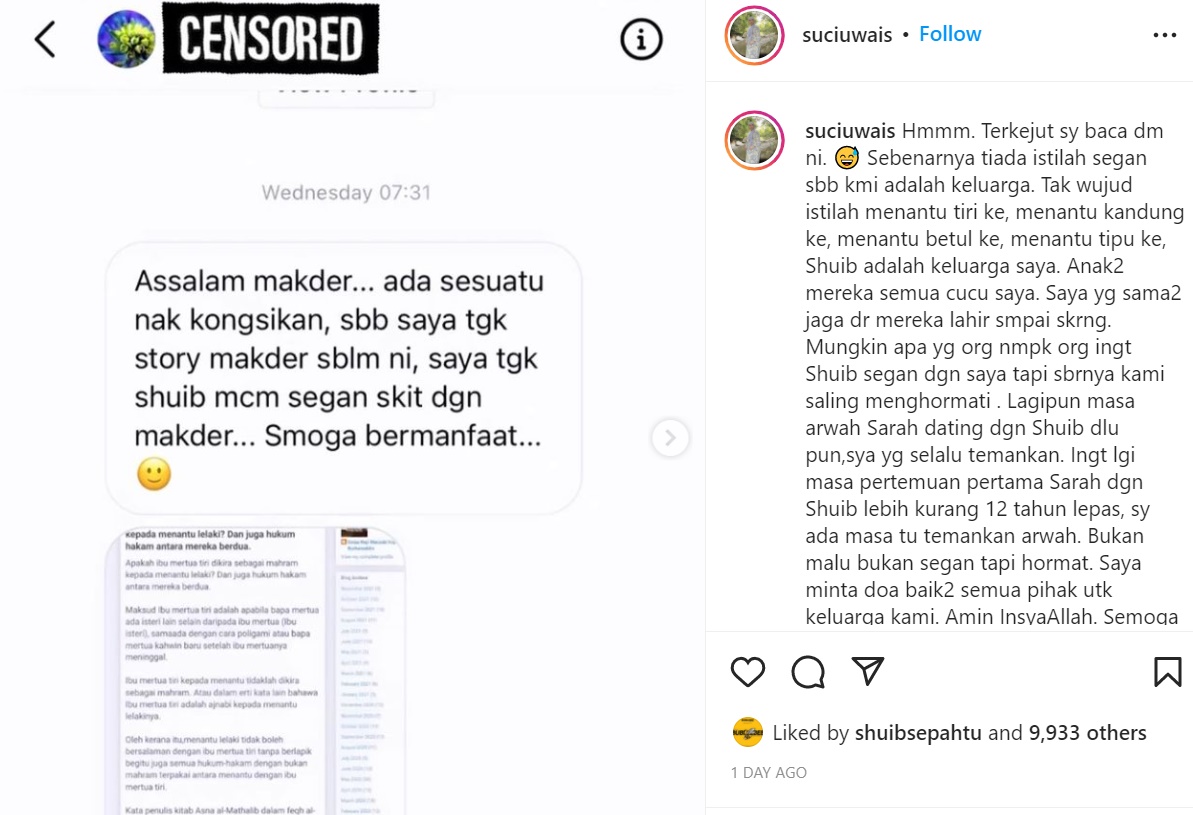Click suciuwais avatar beside the caption
1193x815 pixels.
coord(754,140)
